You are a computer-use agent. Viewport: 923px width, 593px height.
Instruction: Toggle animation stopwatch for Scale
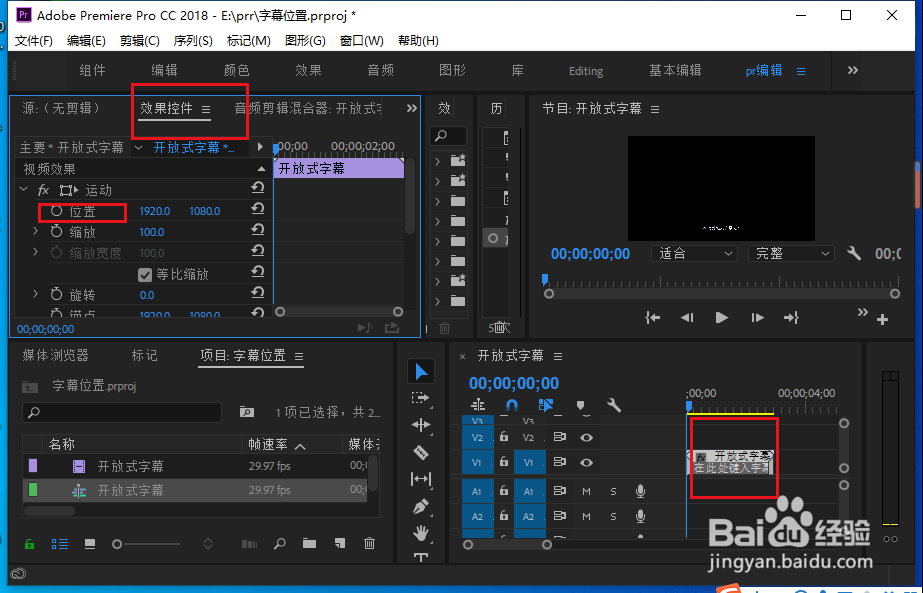[x=57, y=232]
